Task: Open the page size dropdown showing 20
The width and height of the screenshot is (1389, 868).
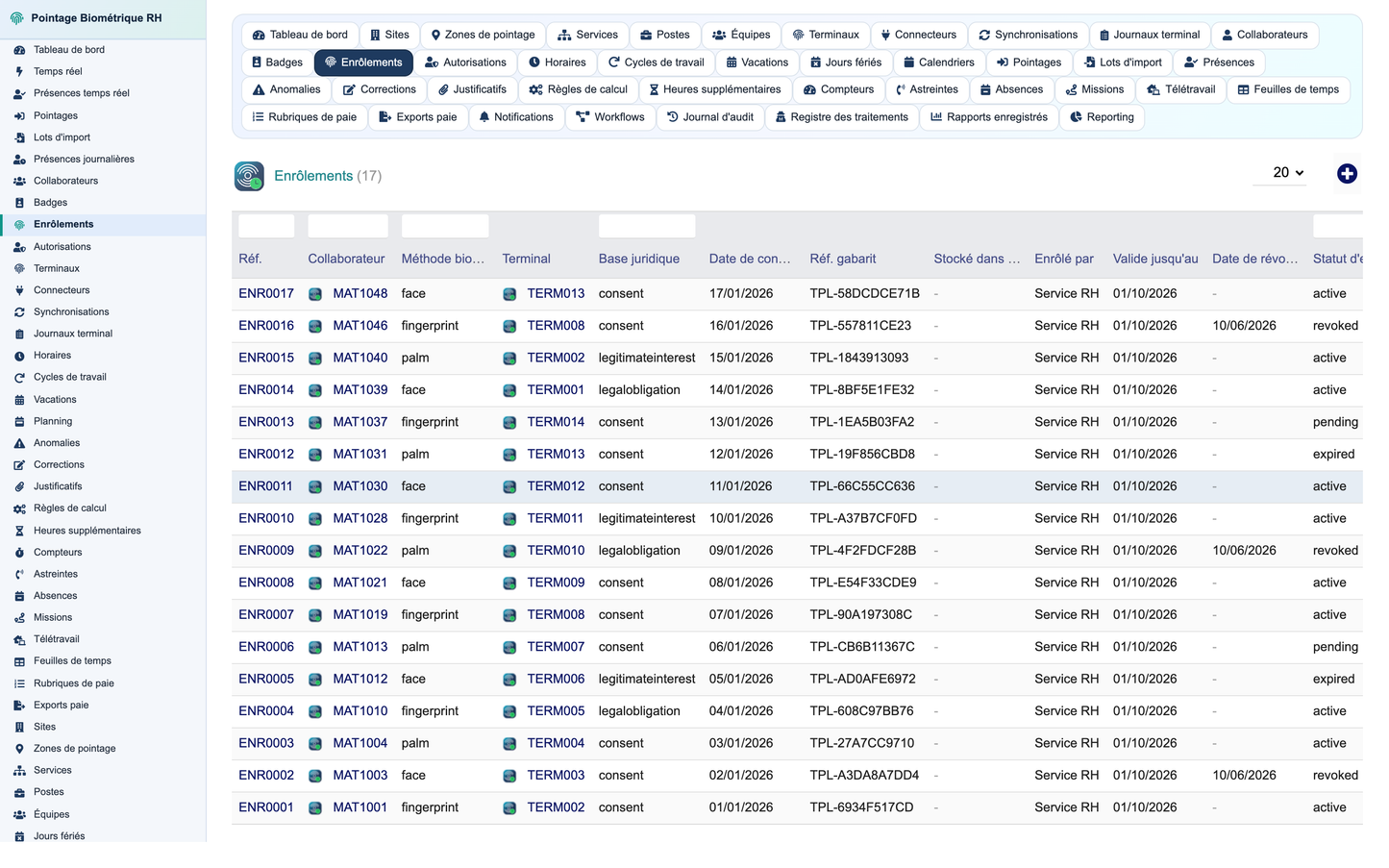Action: [x=1280, y=173]
